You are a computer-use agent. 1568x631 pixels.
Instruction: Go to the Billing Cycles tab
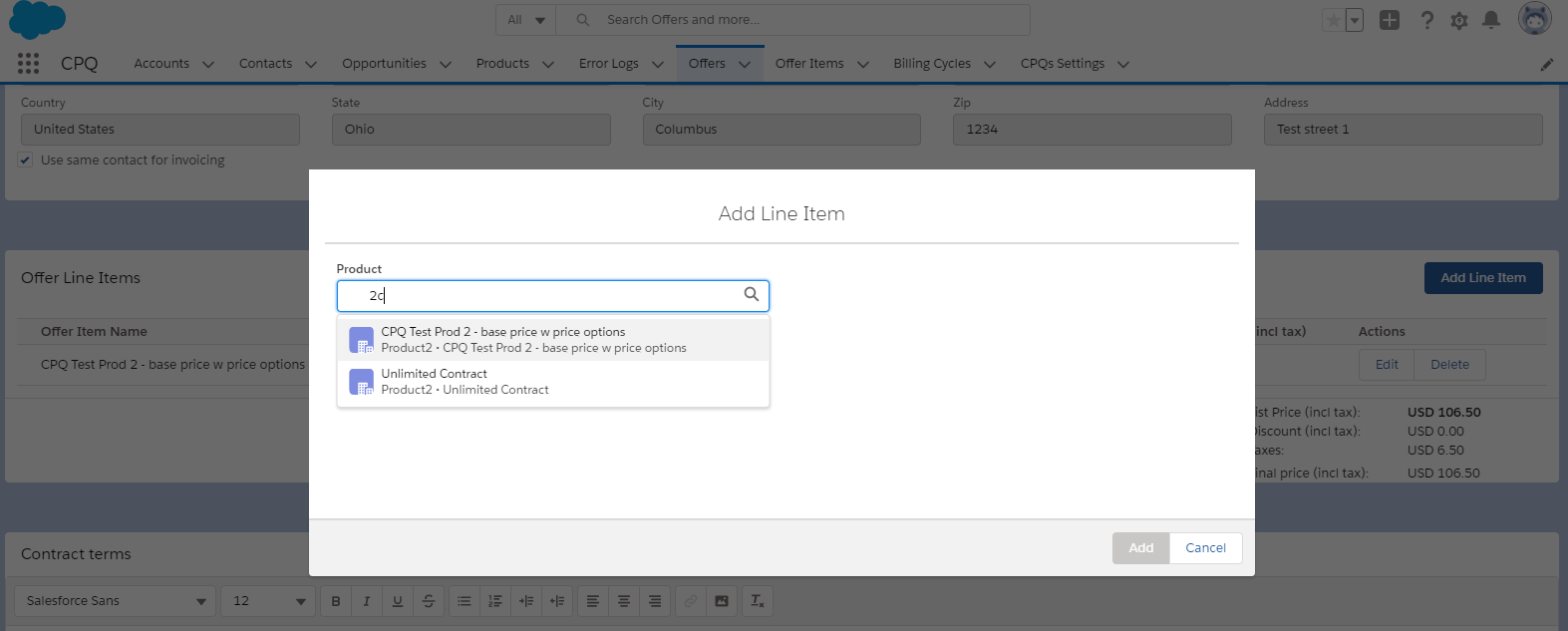932,64
